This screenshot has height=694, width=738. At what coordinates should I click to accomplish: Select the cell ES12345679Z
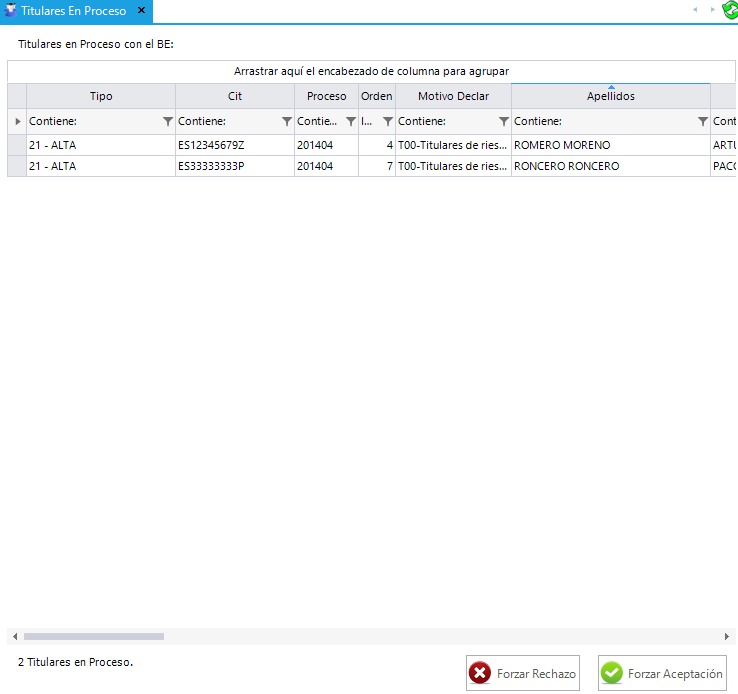pos(235,145)
